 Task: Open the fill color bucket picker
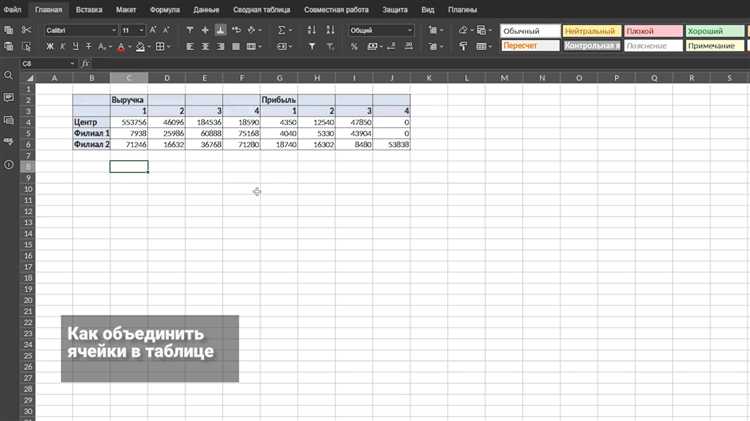click(140, 47)
